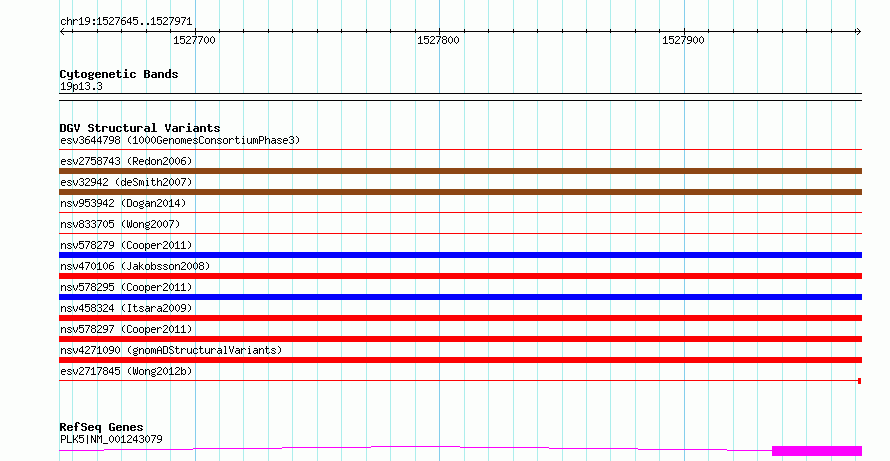Click the Cytogenetic Bands track heading
Screen dimensions: 890x461
[119, 74]
